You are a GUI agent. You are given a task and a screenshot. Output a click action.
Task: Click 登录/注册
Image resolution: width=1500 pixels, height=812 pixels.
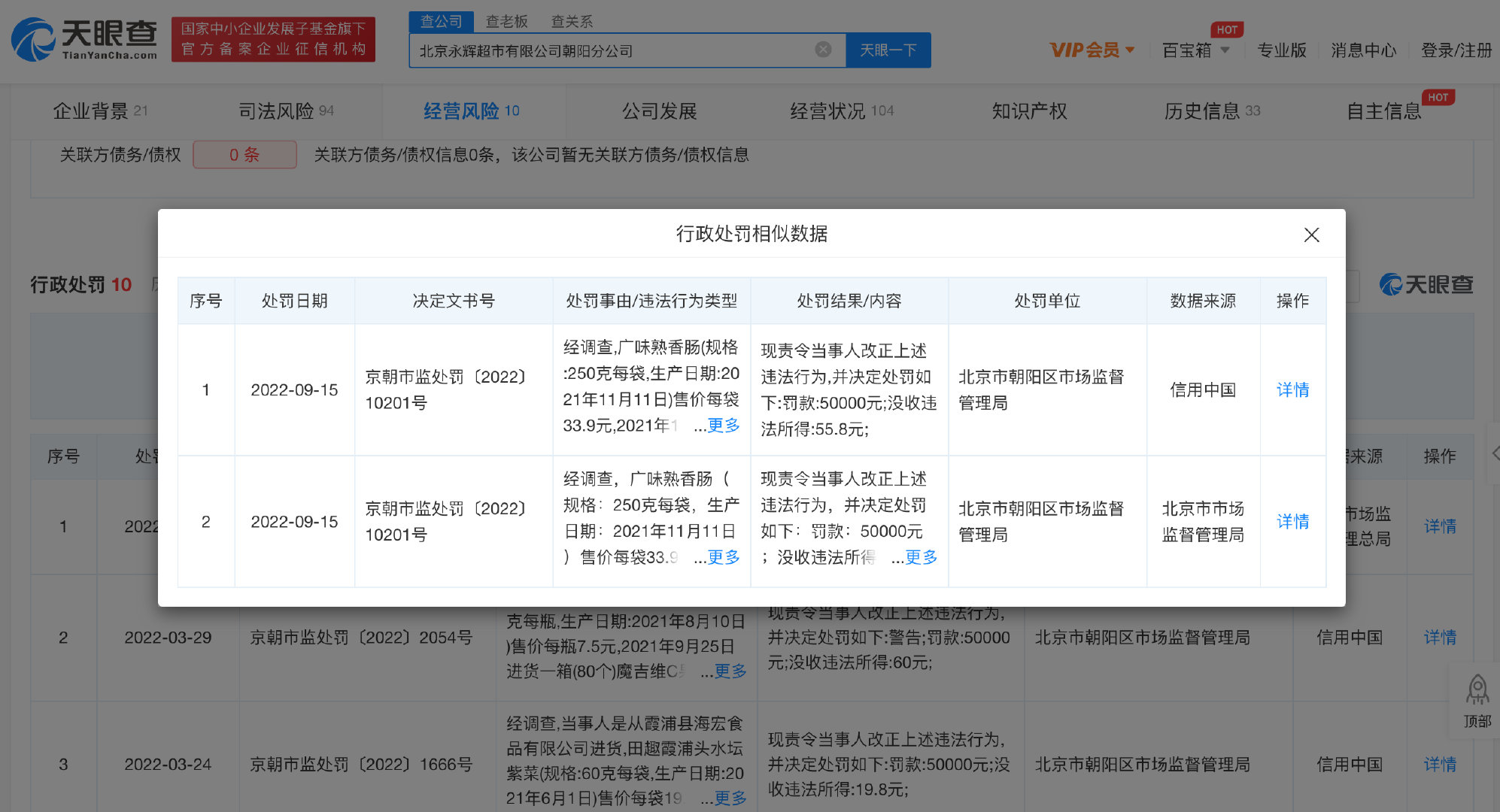pos(1456,50)
